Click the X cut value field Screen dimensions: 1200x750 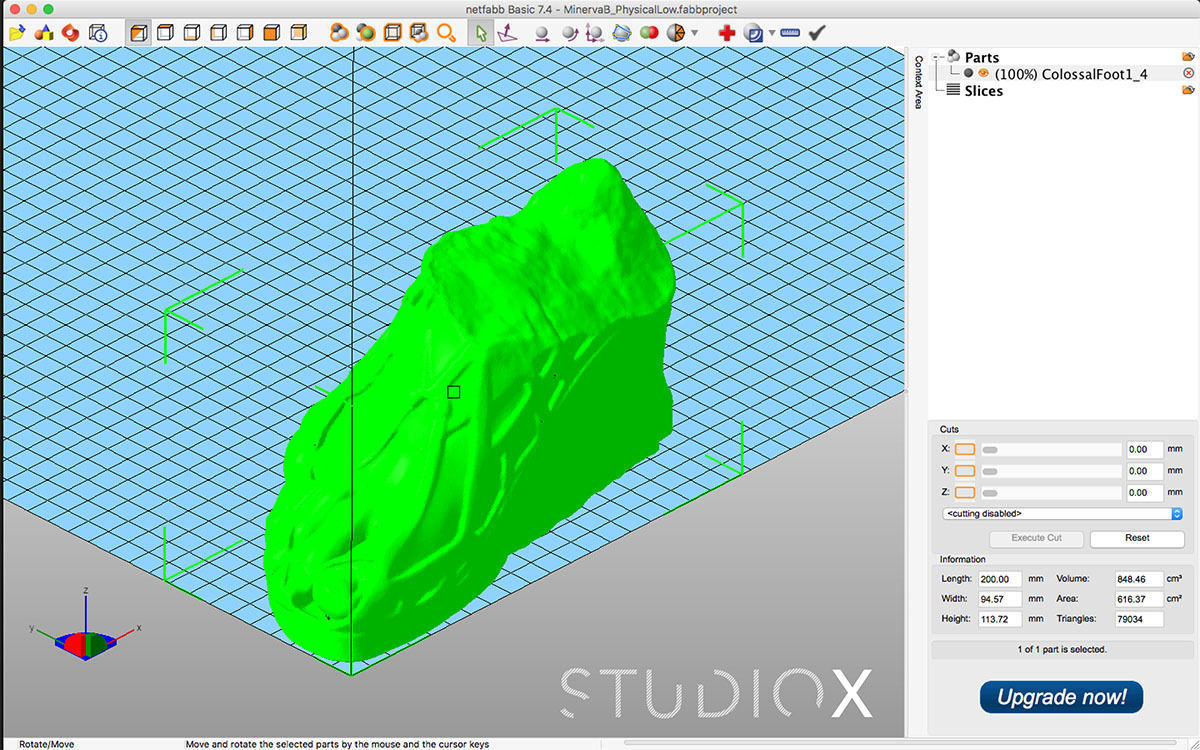click(1145, 450)
